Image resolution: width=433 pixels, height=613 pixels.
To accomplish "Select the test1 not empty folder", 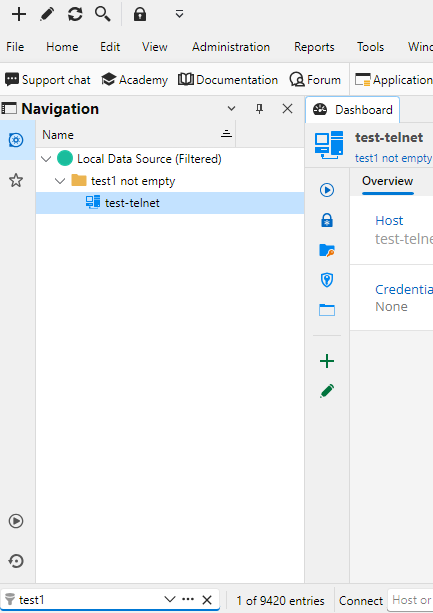I will [x=133, y=181].
